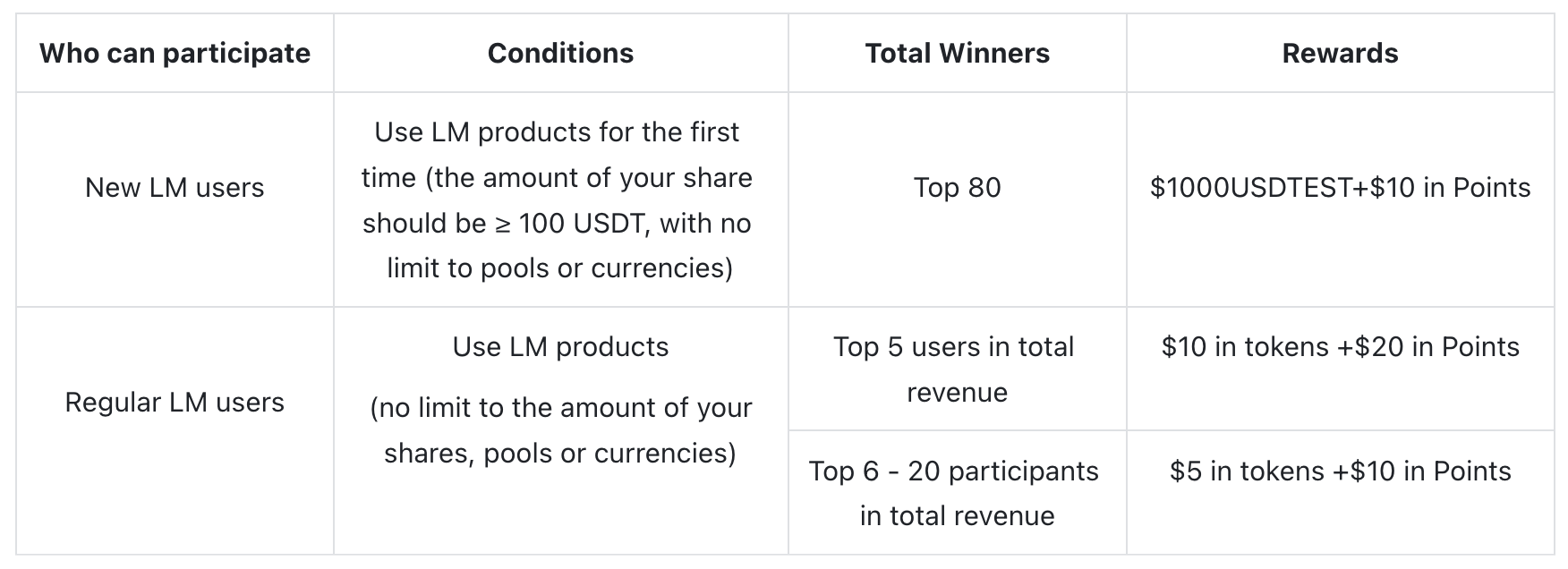1568x569 pixels.
Task: Click the "$5 in tokens +$10 in Points" reward
Action: pos(1340,471)
